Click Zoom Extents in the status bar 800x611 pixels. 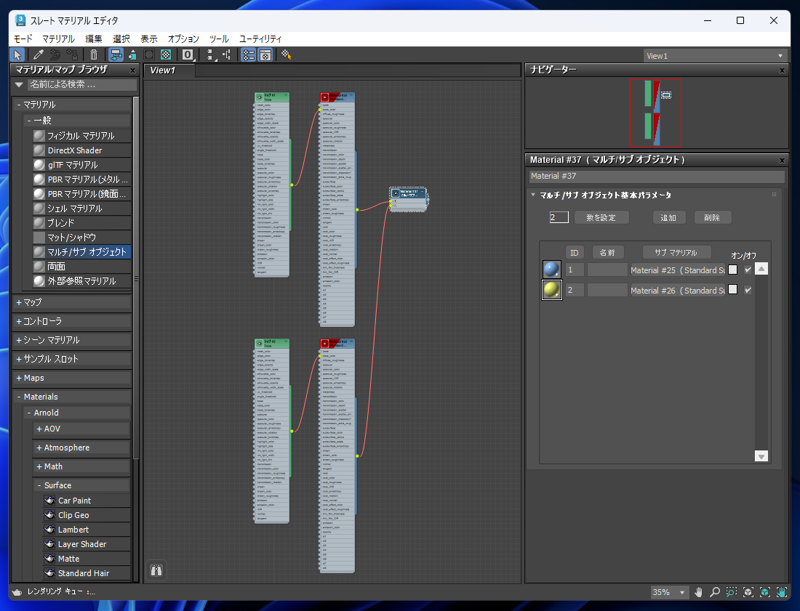point(748,592)
